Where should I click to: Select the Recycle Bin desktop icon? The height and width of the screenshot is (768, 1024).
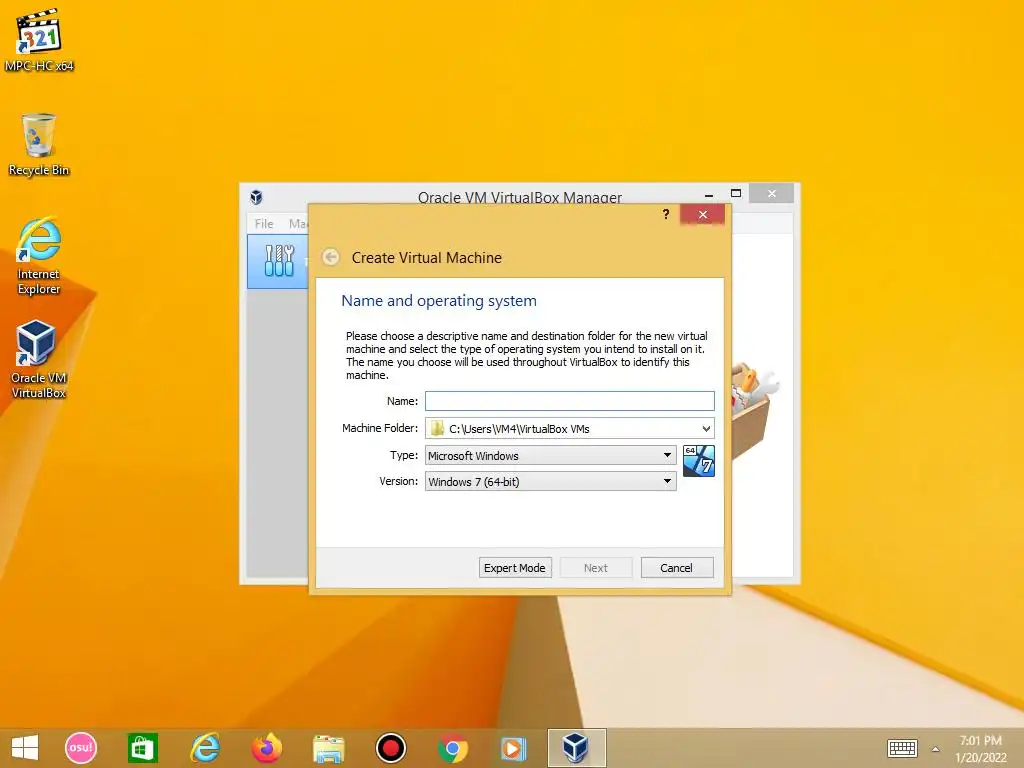pyautogui.click(x=39, y=144)
